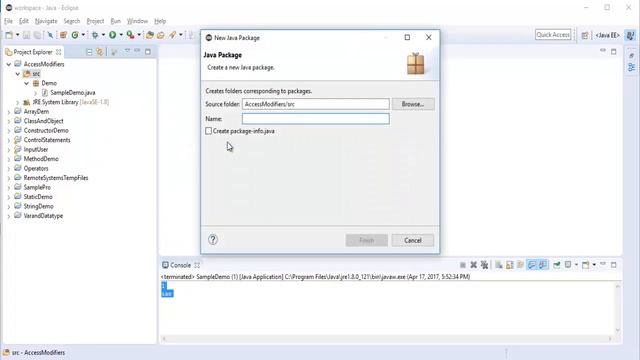Click Remove Launch X icon in Console
Image resolution: width=640 pixels, height=360 pixels.
pyautogui.click(x=473, y=265)
